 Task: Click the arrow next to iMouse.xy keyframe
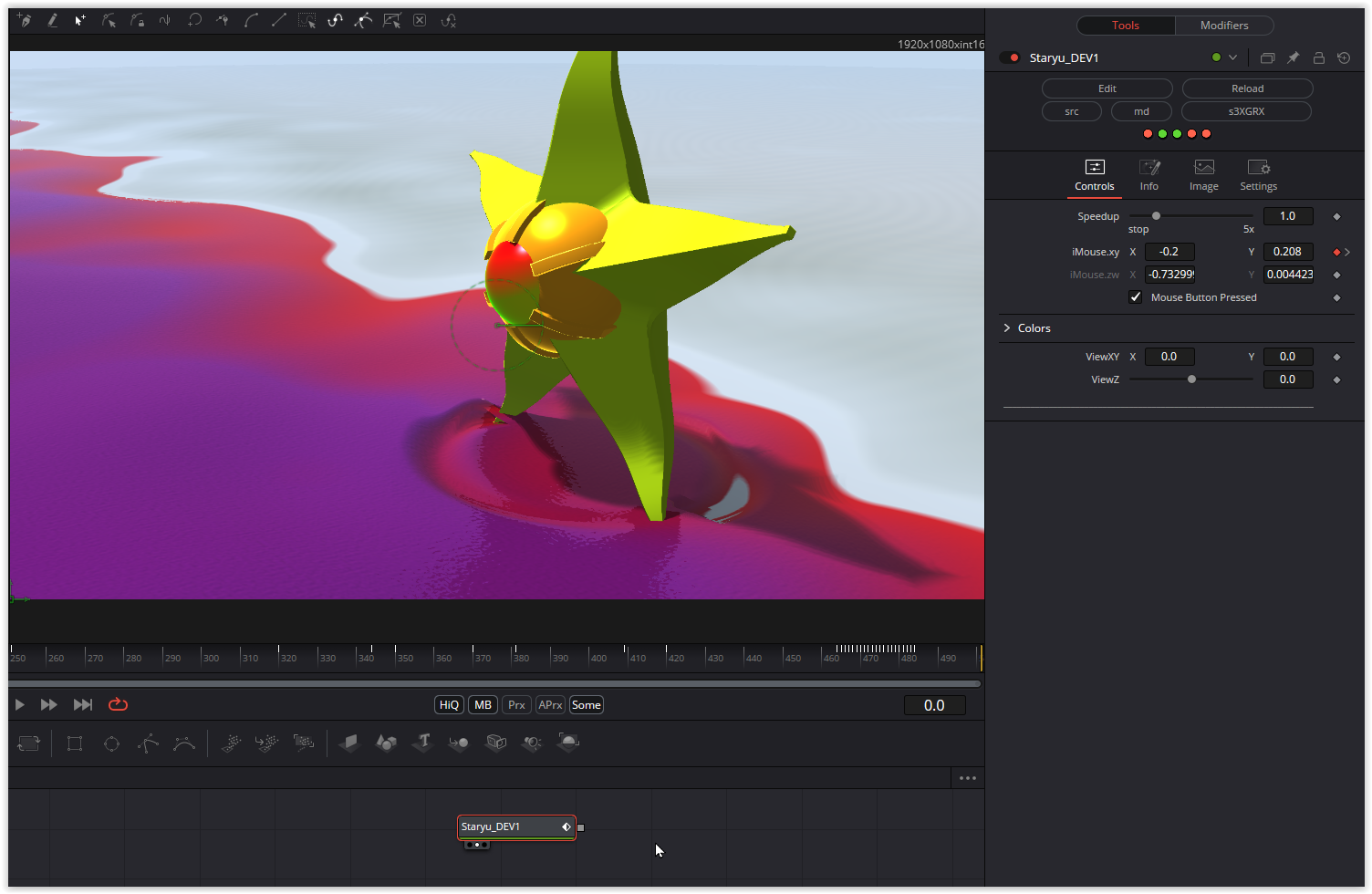[x=1347, y=252]
